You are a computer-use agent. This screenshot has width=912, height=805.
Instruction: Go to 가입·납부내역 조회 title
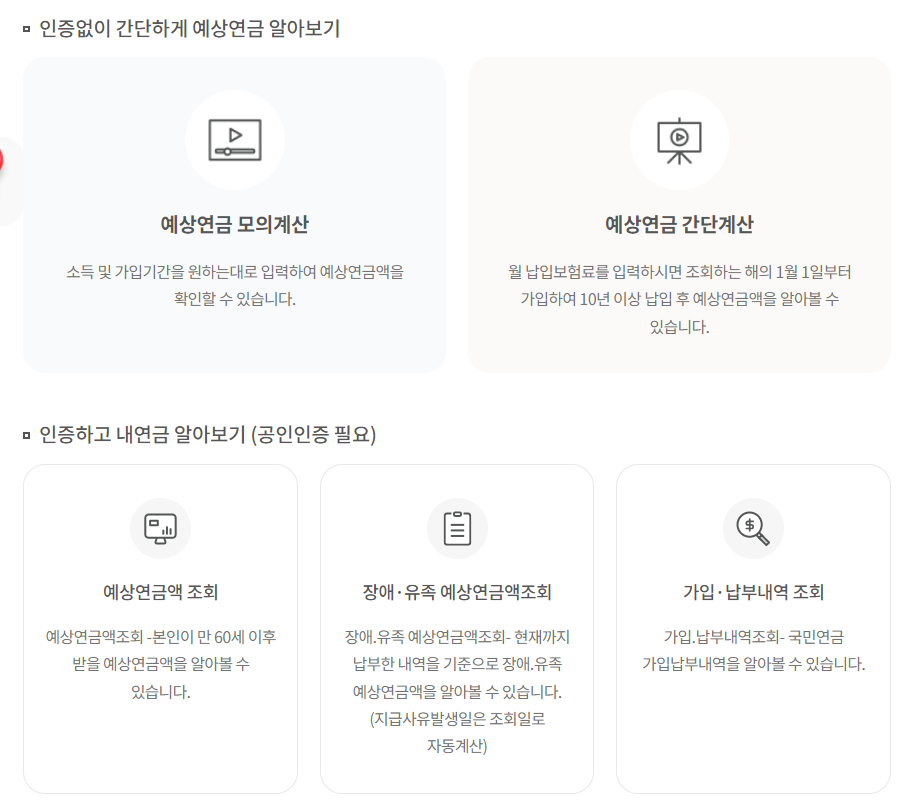coord(753,592)
